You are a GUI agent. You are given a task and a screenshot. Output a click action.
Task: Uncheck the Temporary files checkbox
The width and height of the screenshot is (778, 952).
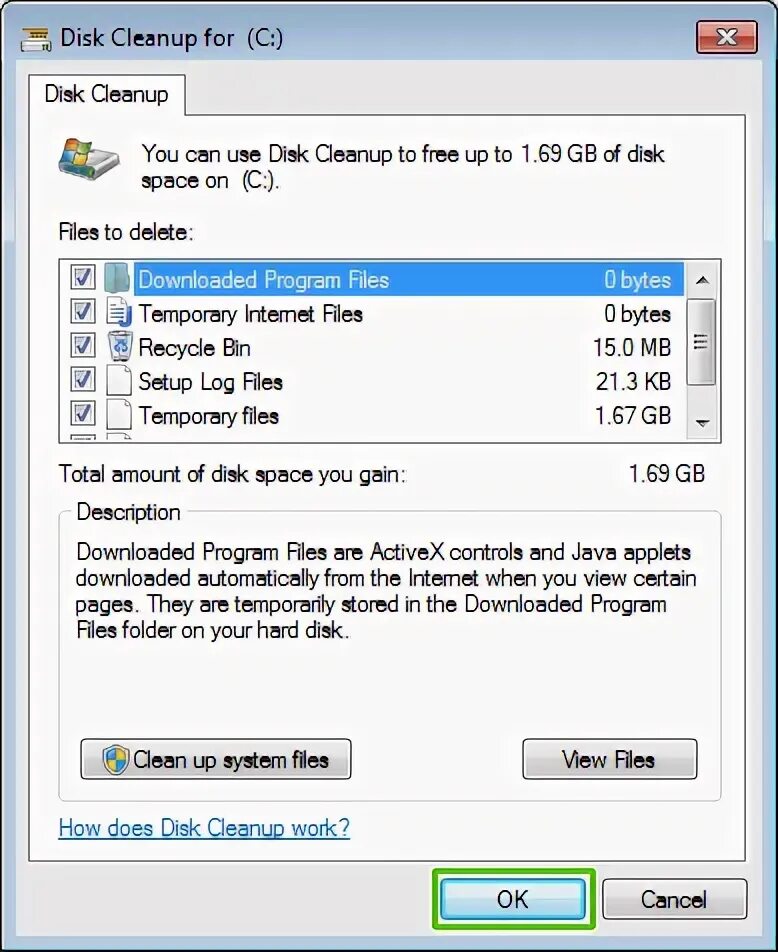83,414
